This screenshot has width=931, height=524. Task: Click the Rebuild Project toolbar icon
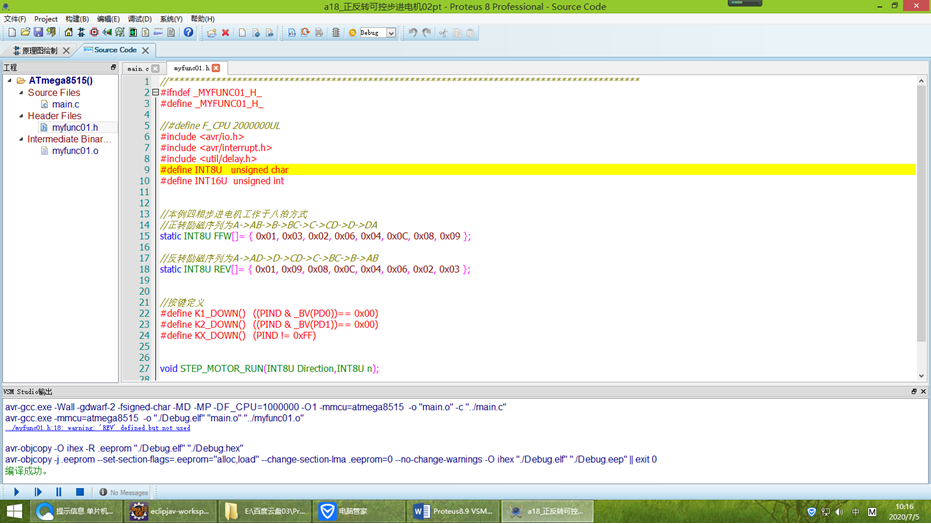coord(305,33)
